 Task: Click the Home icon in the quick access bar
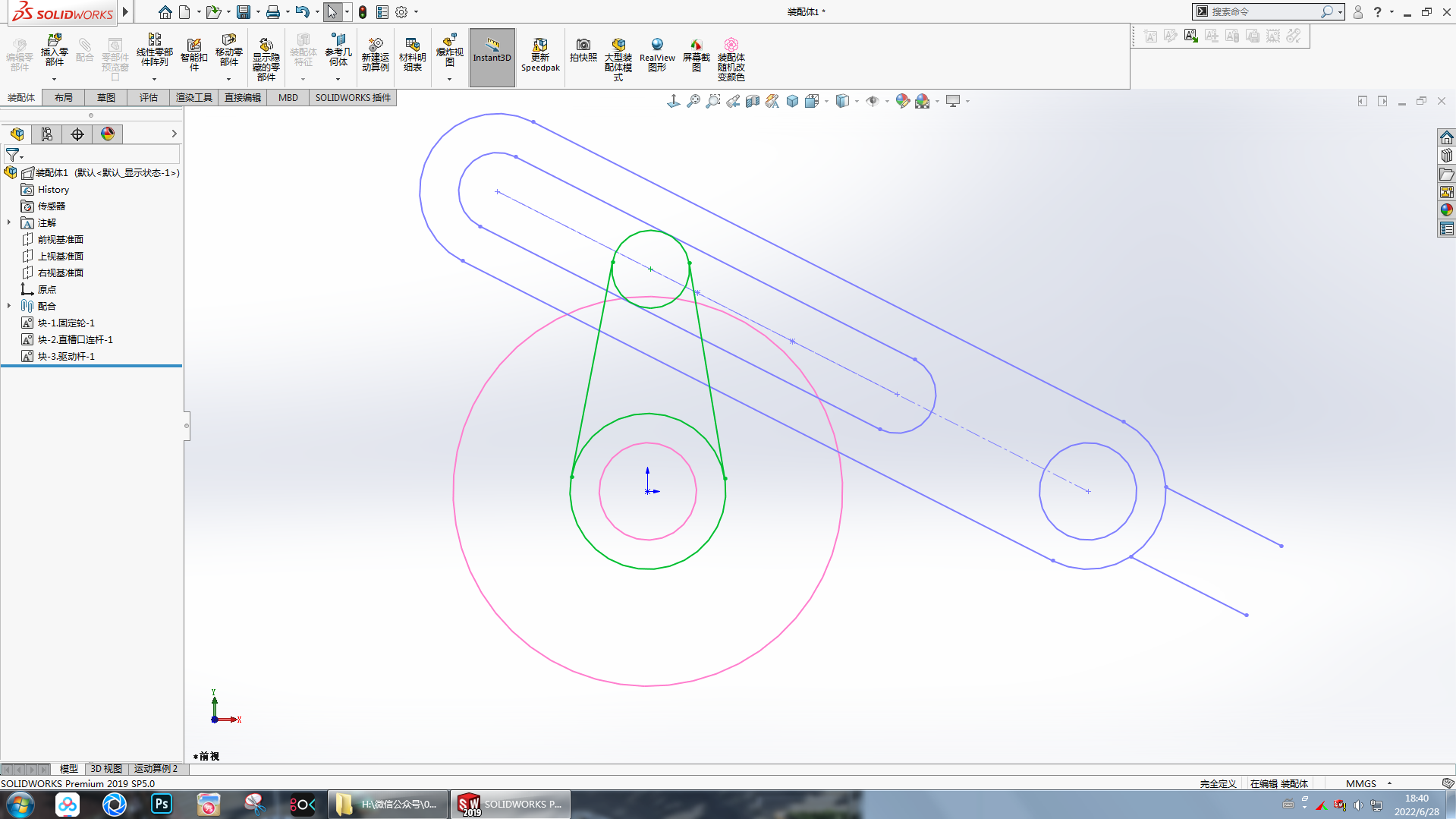coord(165,12)
